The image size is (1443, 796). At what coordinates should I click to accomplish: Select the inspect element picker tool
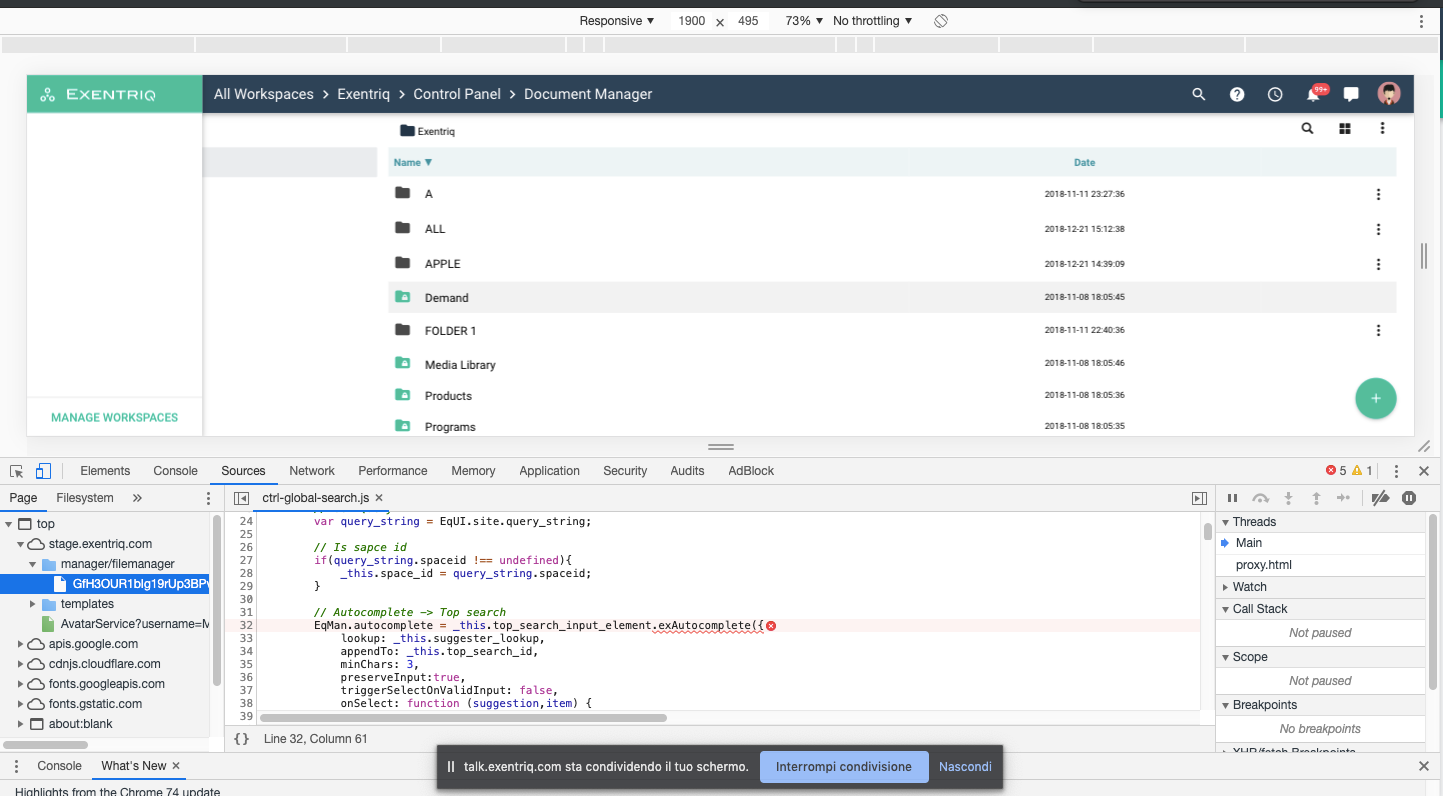pyautogui.click(x=17, y=471)
